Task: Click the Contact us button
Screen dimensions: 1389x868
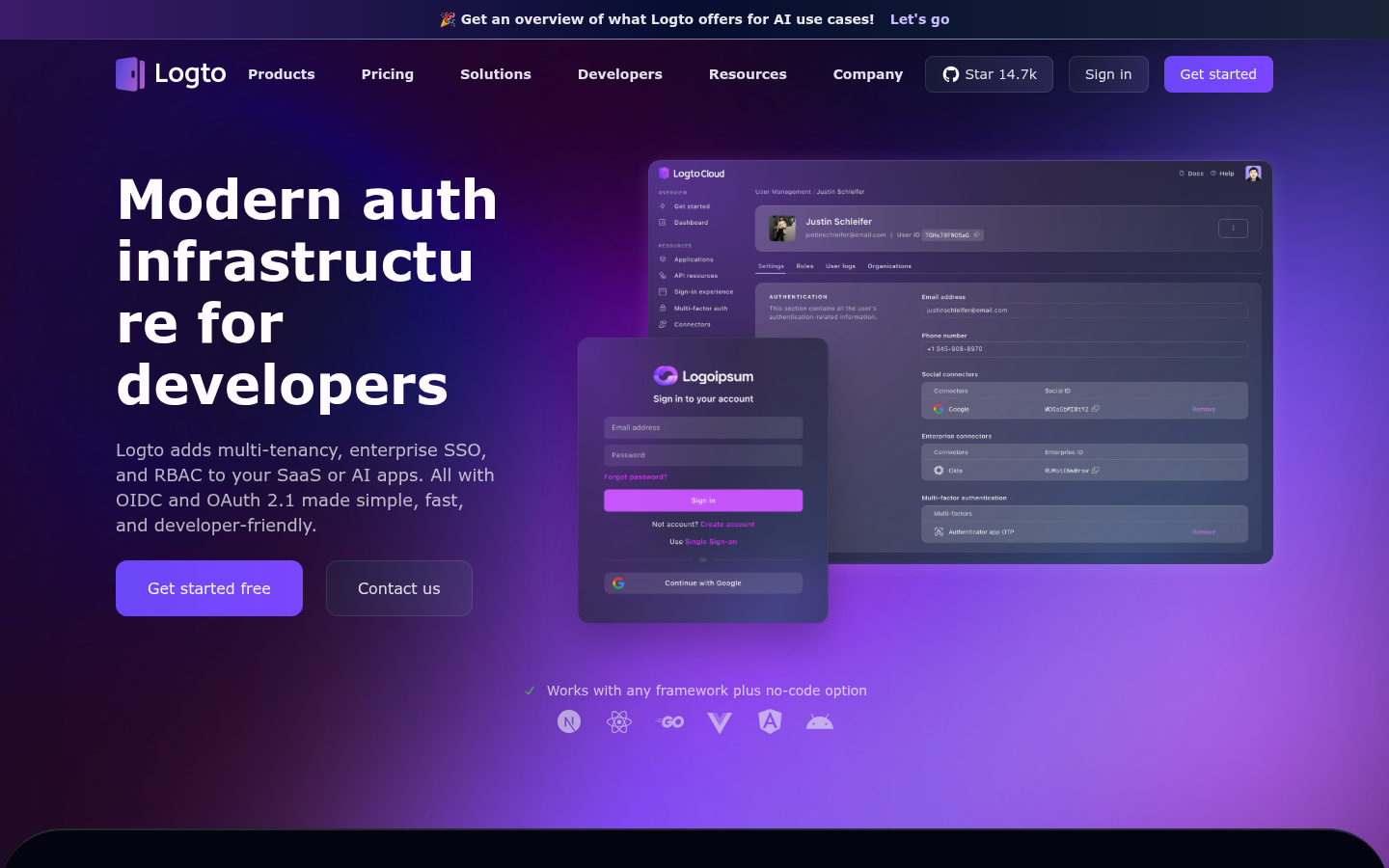Action: (x=399, y=588)
